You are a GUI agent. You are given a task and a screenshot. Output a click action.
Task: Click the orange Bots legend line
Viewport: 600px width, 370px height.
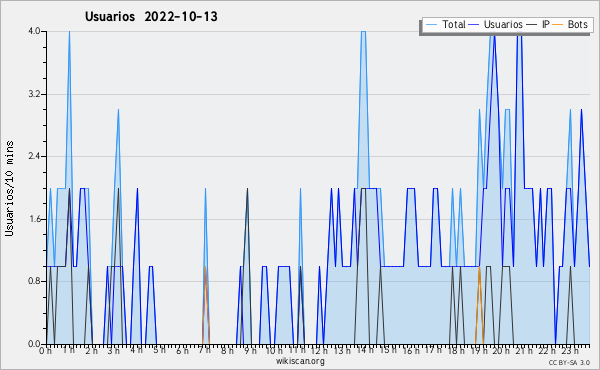click(558, 24)
